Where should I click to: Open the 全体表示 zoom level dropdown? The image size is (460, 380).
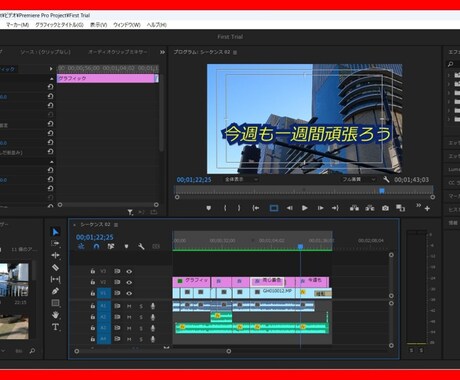(241, 179)
